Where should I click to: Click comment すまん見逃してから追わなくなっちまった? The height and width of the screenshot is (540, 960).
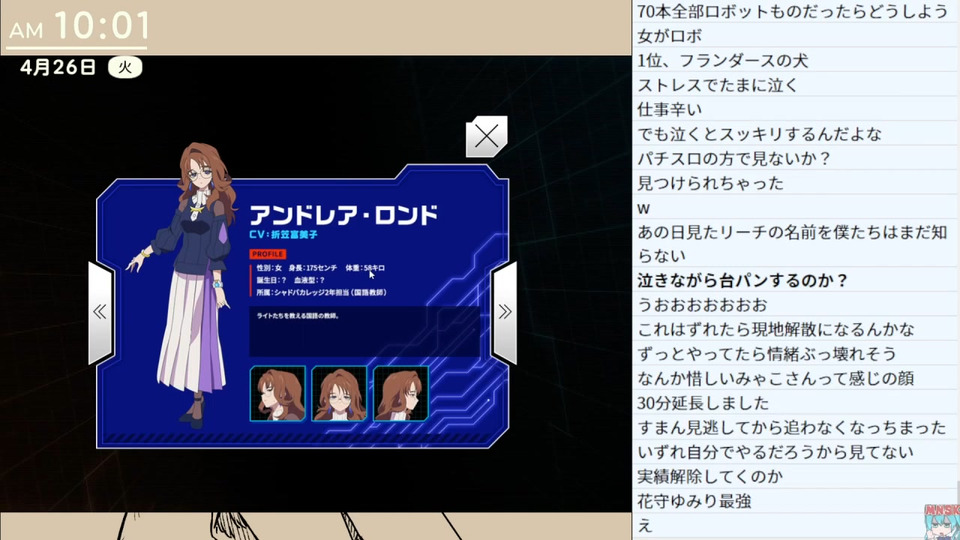pyautogui.click(x=793, y=427)
